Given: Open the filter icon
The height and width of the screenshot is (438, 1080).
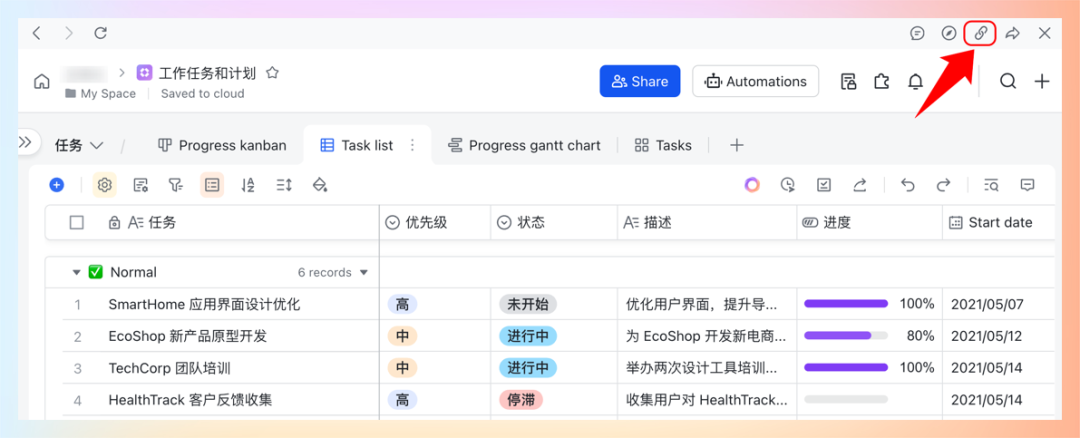Looking at the screenshot, I should [176, 185].
